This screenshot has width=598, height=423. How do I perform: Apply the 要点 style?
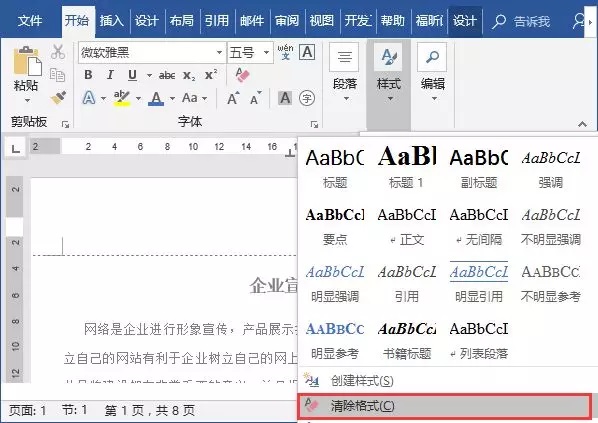[335, 226]
